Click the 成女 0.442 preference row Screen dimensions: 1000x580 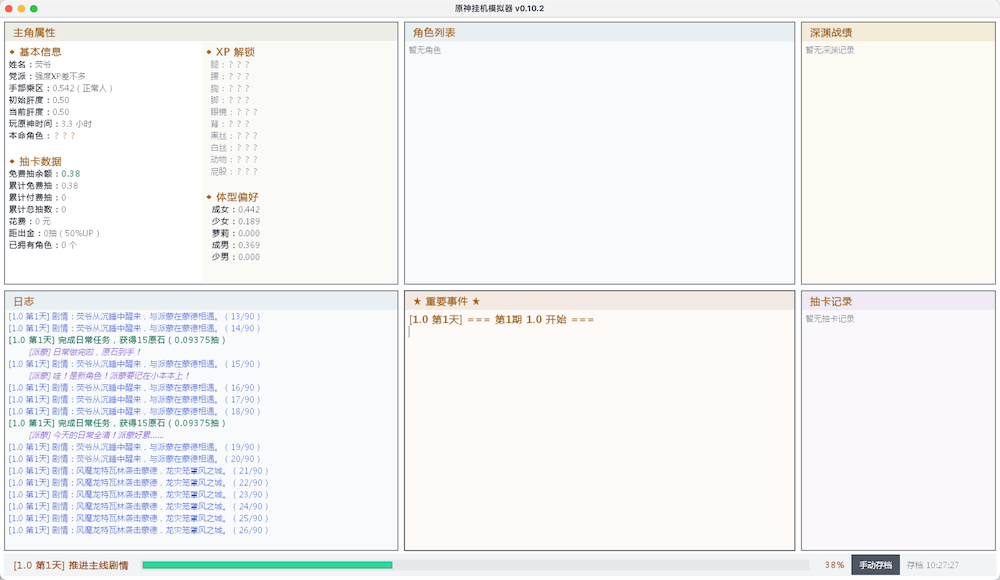pos(235,209)
